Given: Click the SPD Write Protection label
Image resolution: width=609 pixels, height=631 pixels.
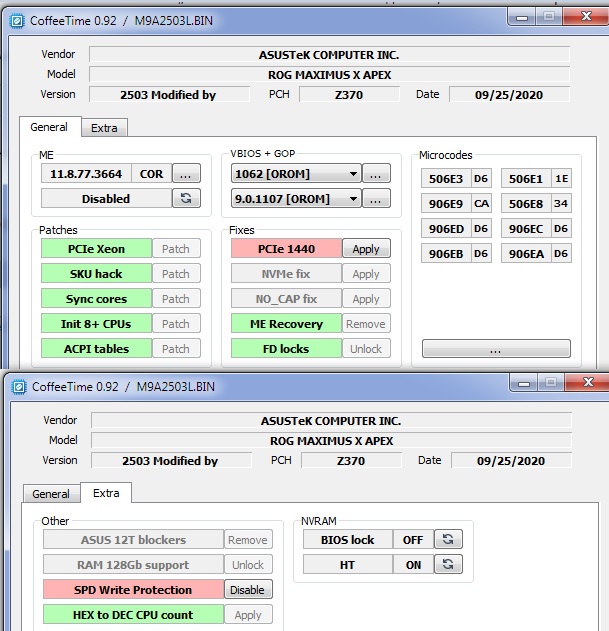Looking at the screenshot, I should pyautogui.click(x=133, y=590).
